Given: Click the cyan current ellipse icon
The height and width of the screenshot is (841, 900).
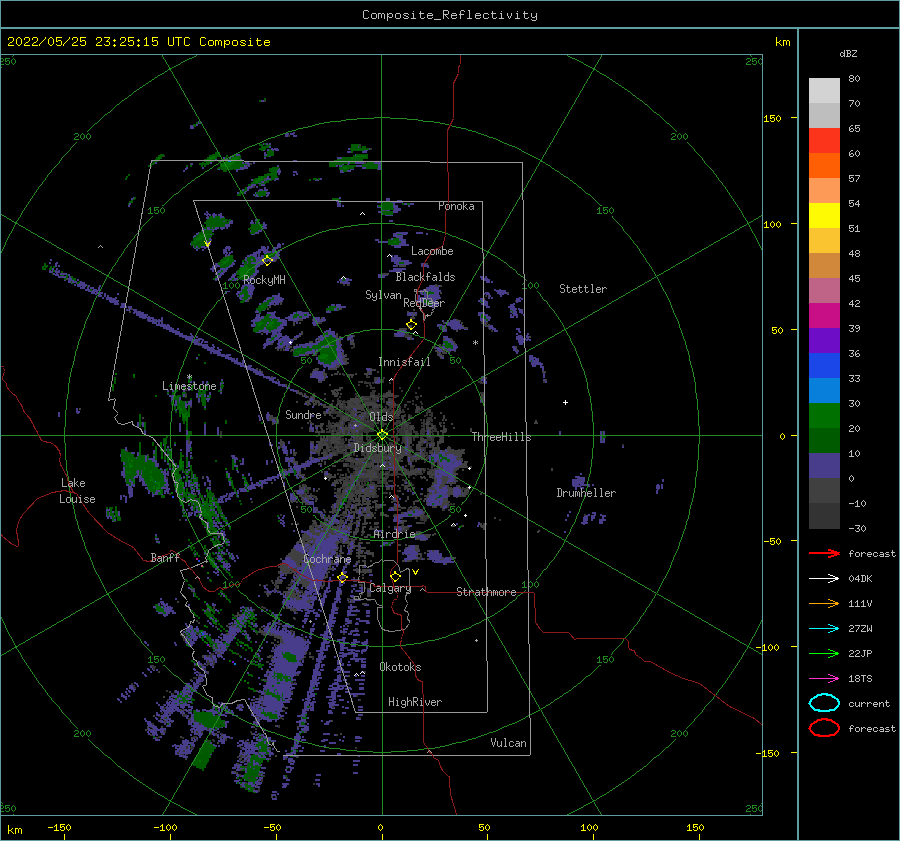Looking at the screenshot, I should point(824,703).
